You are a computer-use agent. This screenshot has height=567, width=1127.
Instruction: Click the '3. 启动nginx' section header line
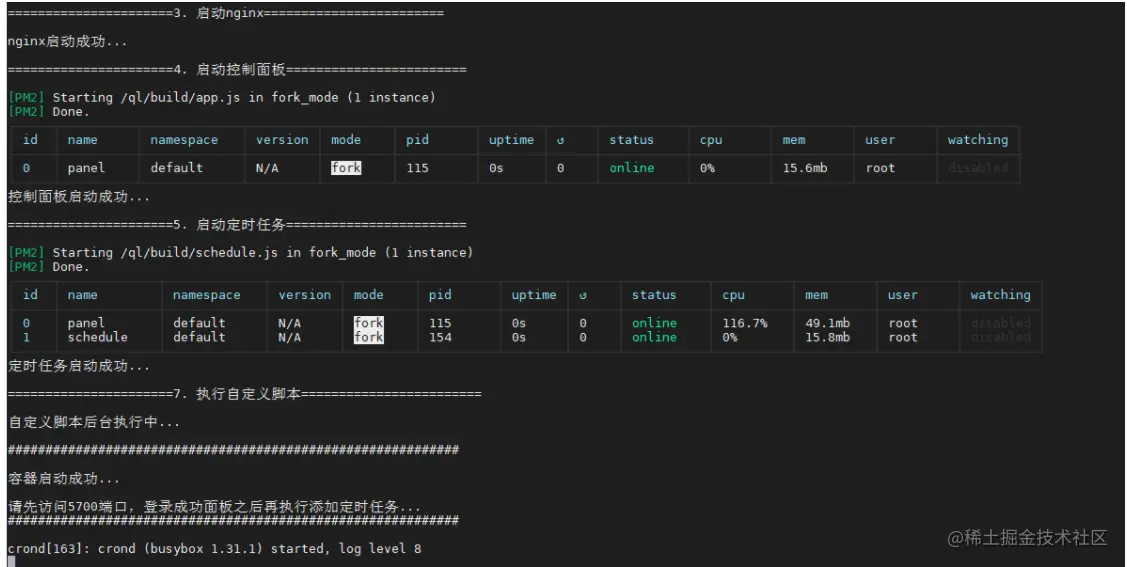pyautogui.click(x=226, y=13)
